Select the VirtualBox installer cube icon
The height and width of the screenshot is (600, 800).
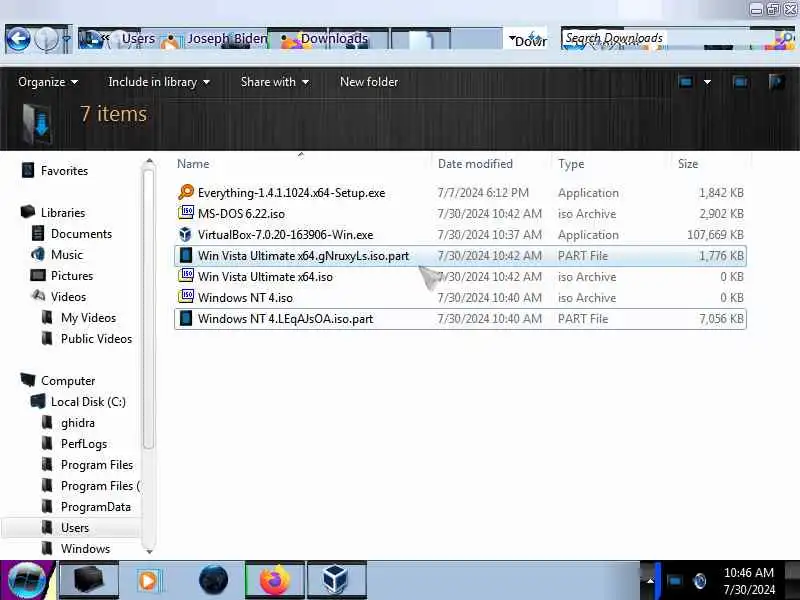pyautogui.click(x=185, y=234)
